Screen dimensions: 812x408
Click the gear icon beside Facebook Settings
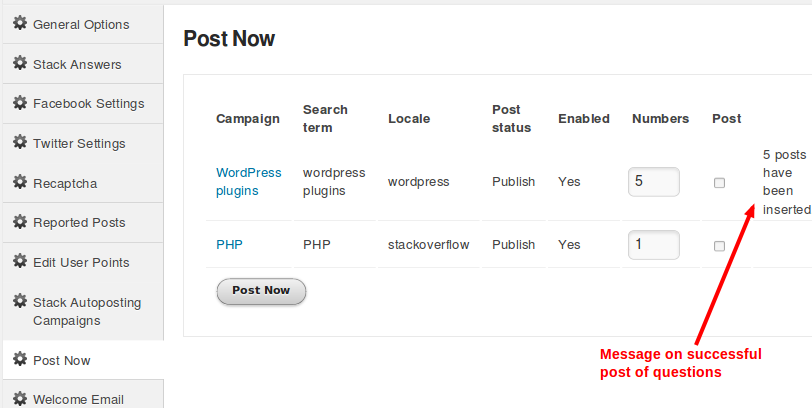pyautogui.click(x=20, y=103)
